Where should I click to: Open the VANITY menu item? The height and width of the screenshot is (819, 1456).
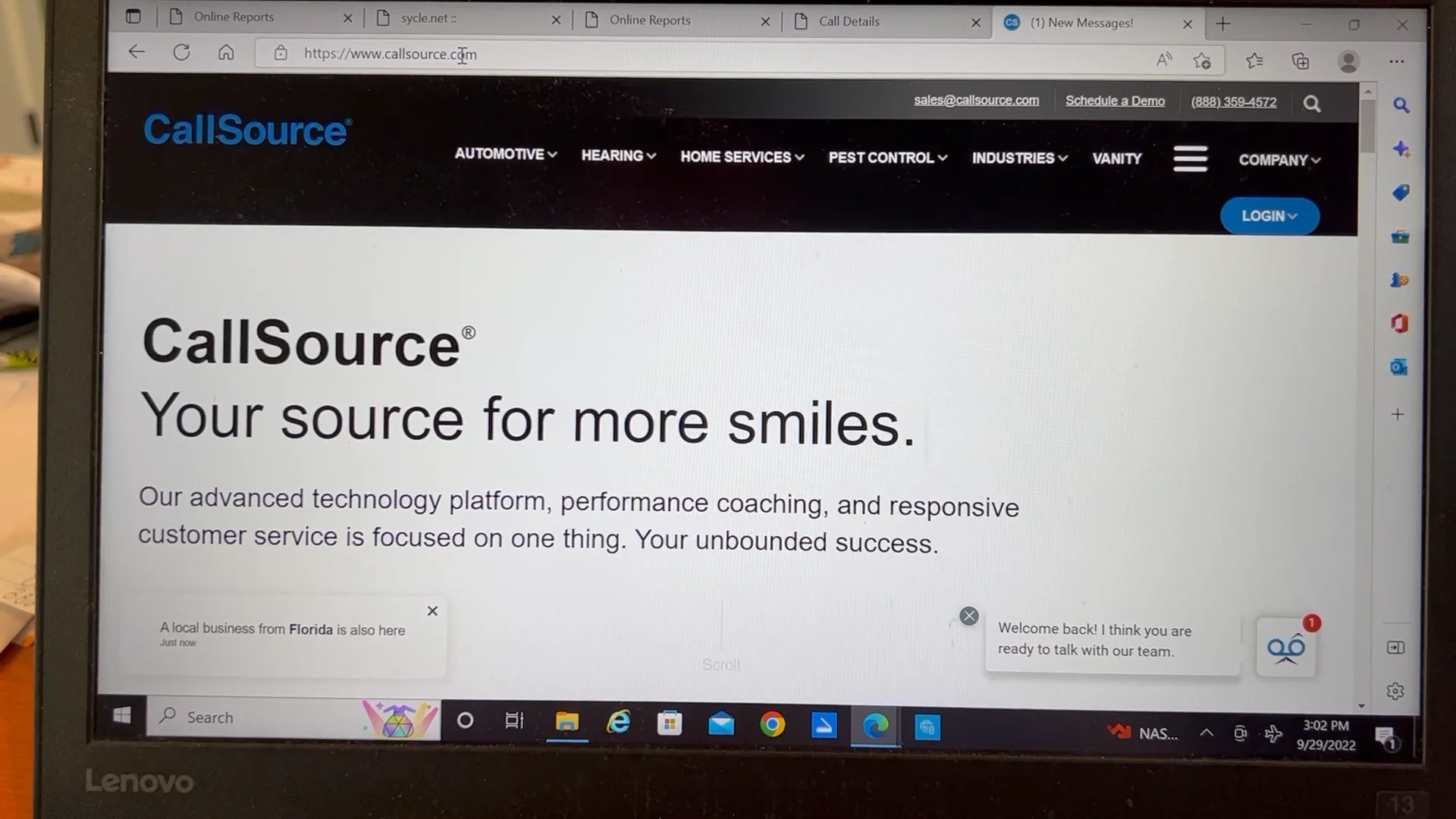(1116, 158)
